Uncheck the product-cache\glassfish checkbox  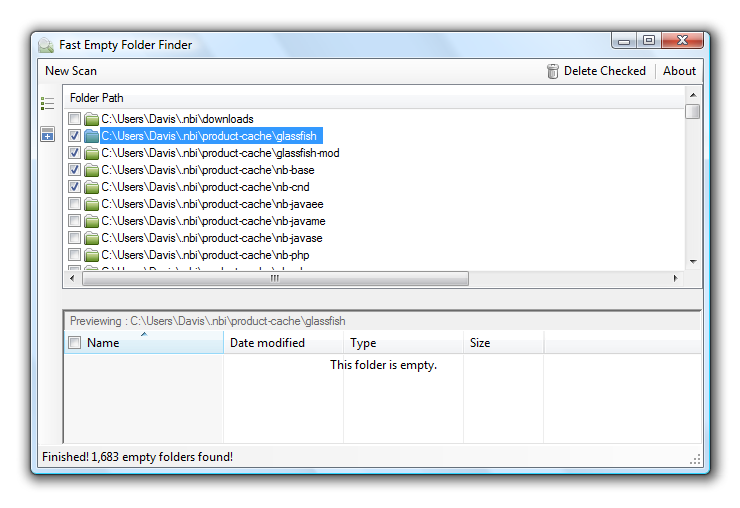74,135
